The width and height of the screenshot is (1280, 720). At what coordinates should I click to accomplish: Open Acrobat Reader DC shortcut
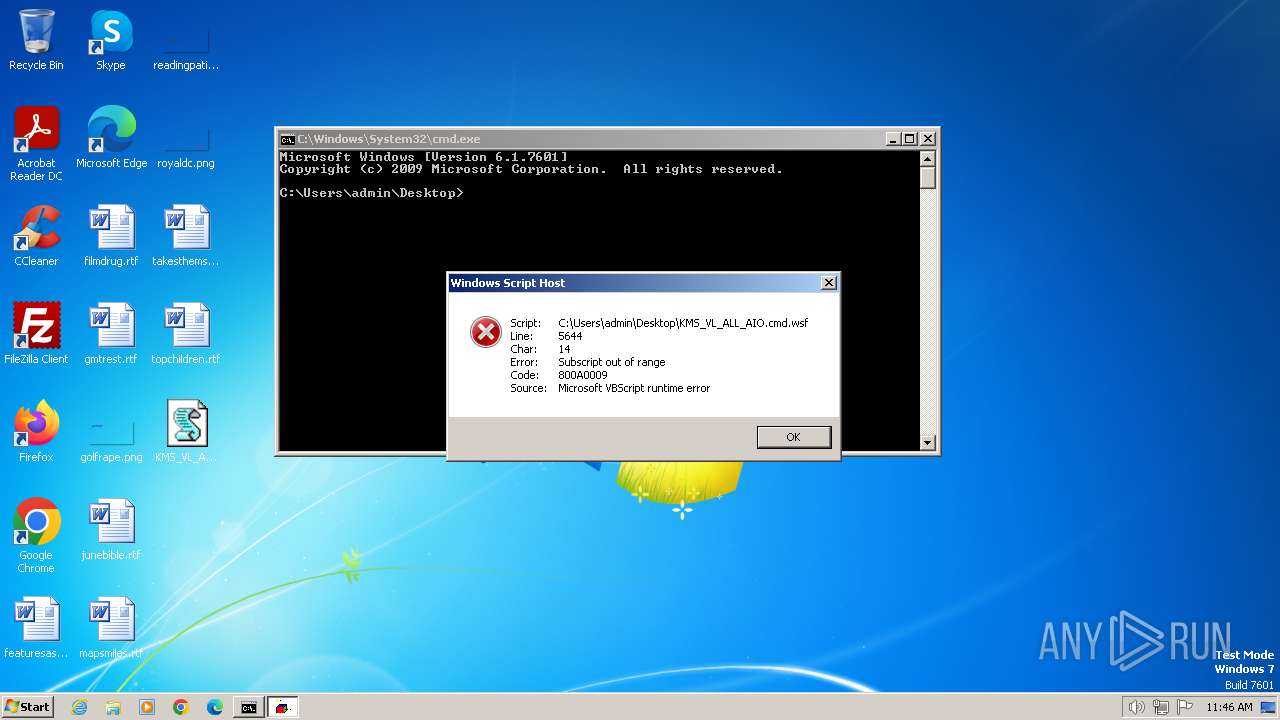(x=36, y=144)
